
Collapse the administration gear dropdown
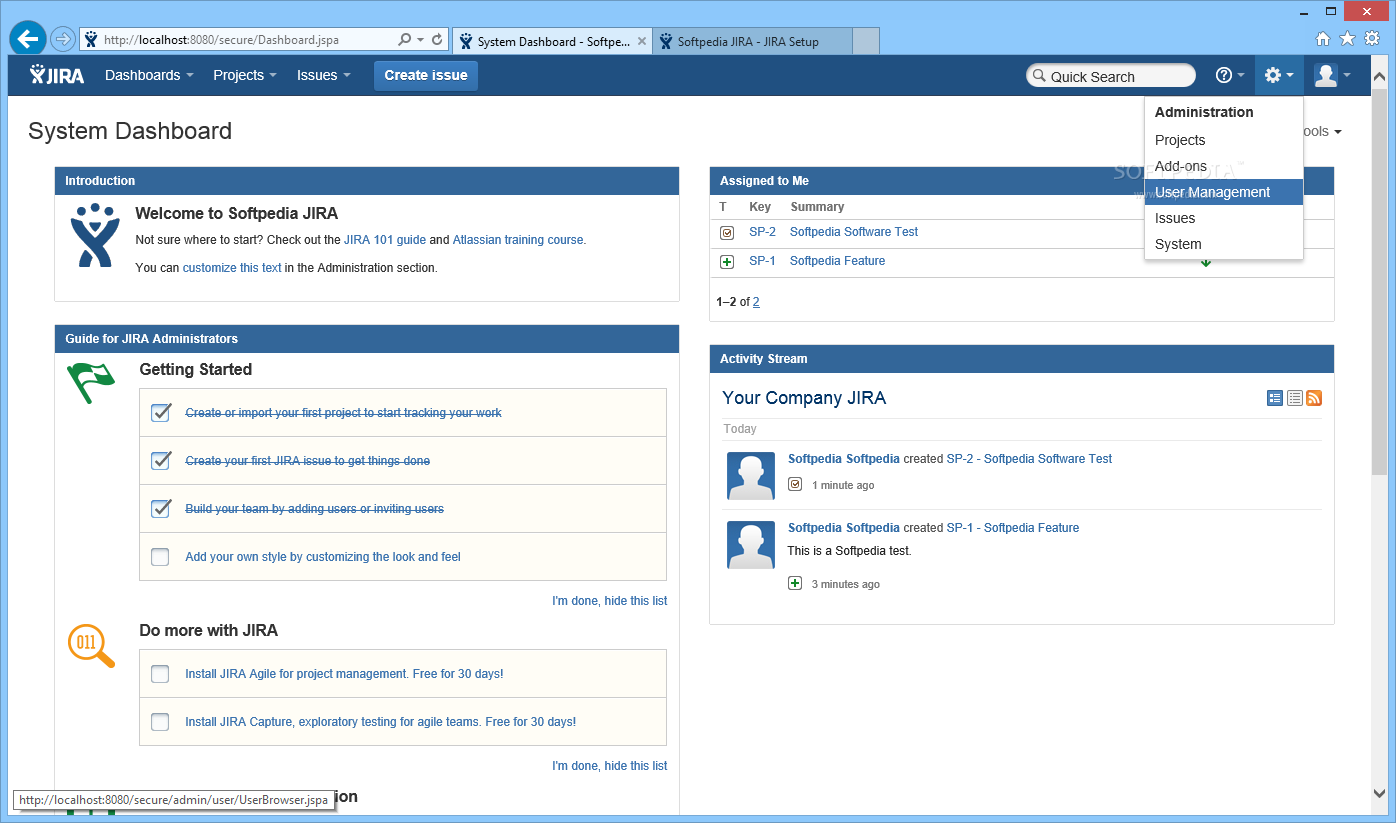pyautogui.click(x=1279, y=75)
